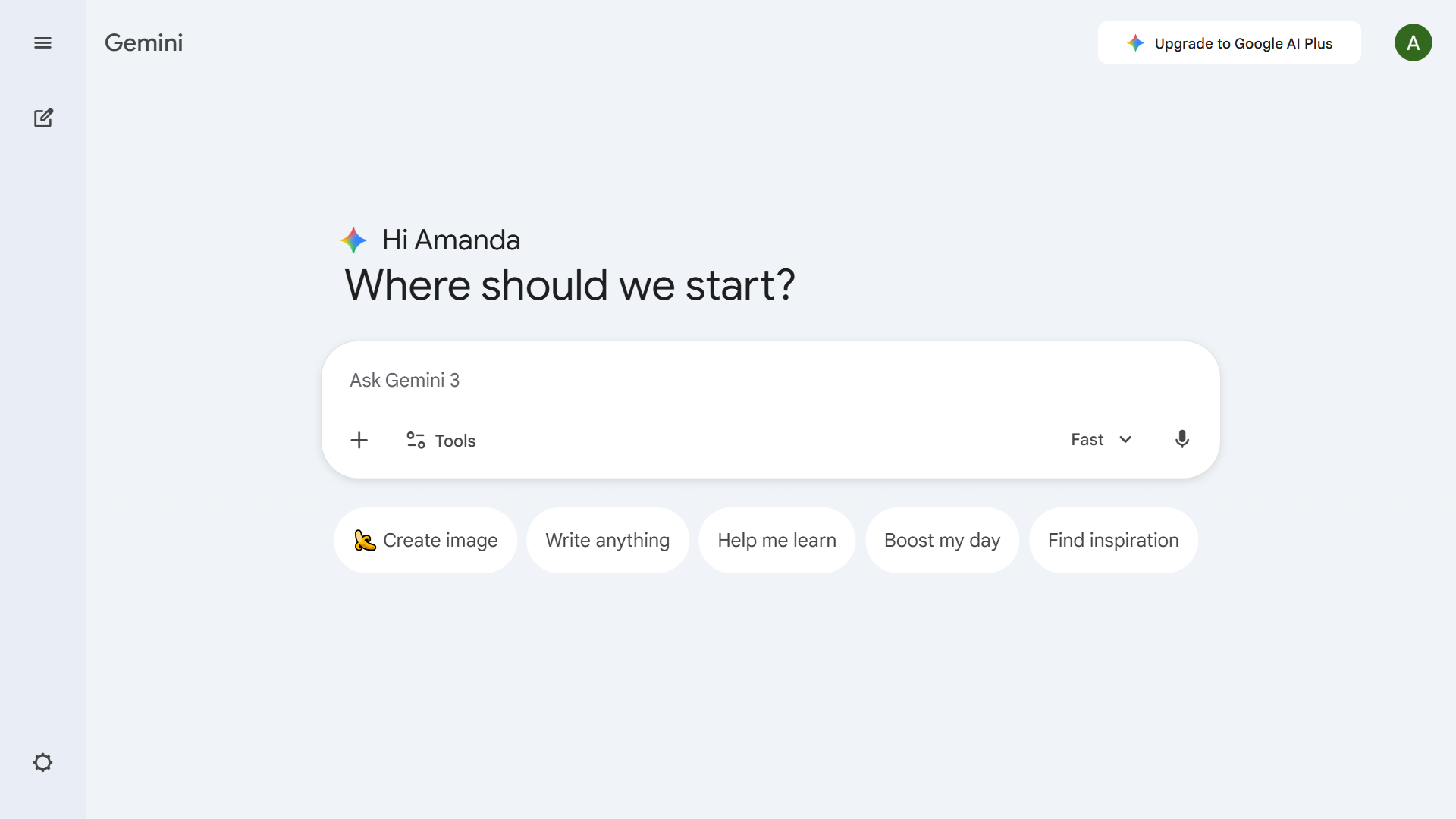Click the sparkle icon inside the Upgrade button
1456x819 pixels.
[1136, 43]
